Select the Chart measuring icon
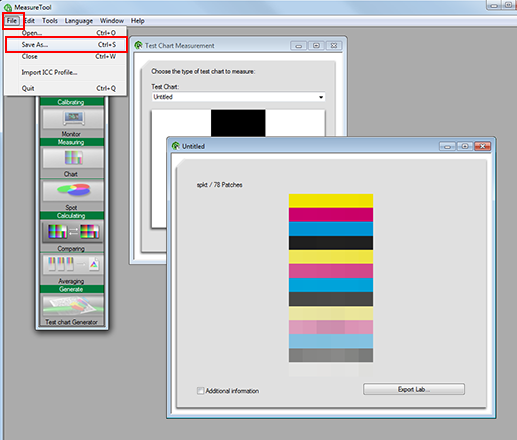517x440 pixels. click(x=72, y=158)
